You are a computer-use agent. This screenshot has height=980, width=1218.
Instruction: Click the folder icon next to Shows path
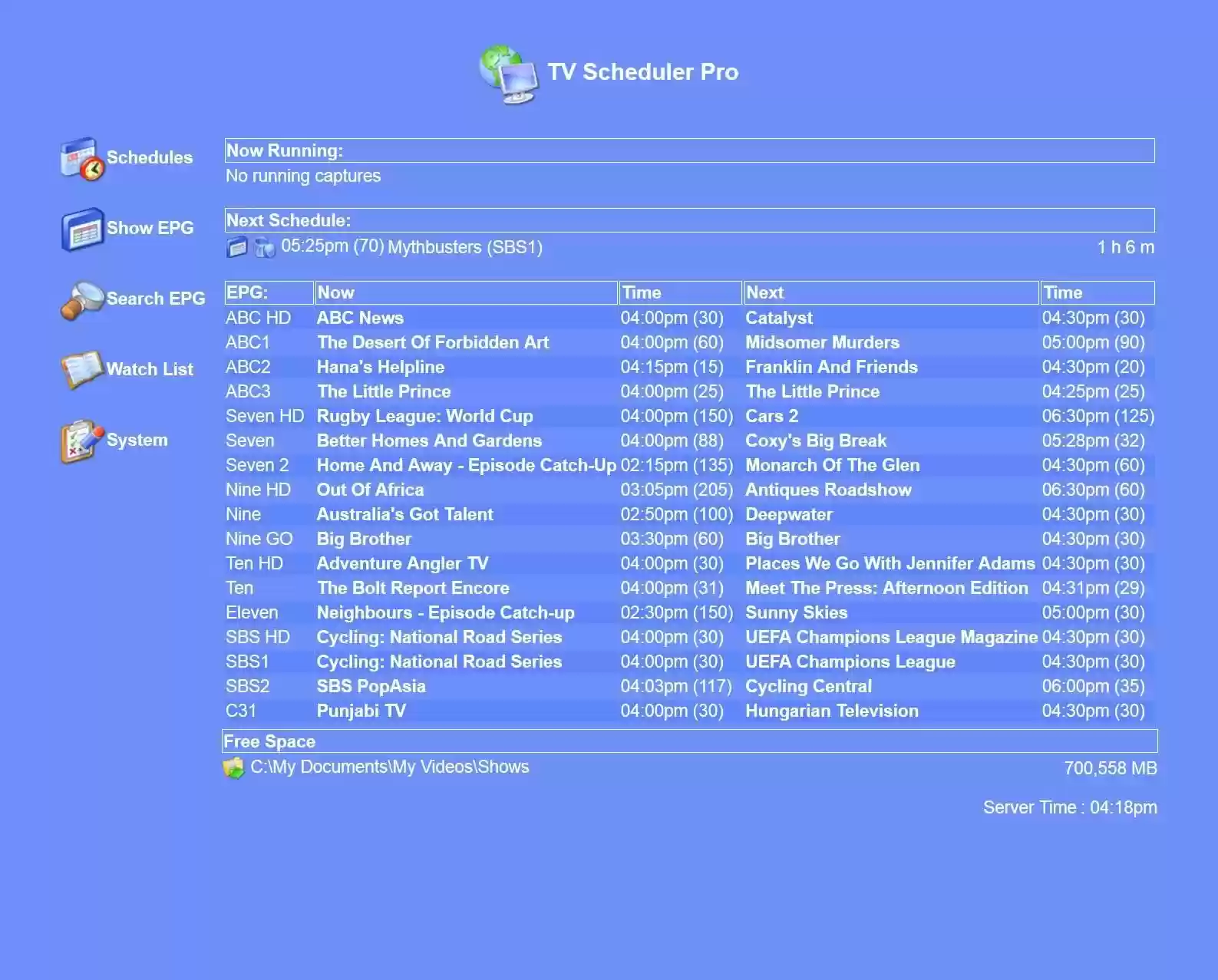233,767
